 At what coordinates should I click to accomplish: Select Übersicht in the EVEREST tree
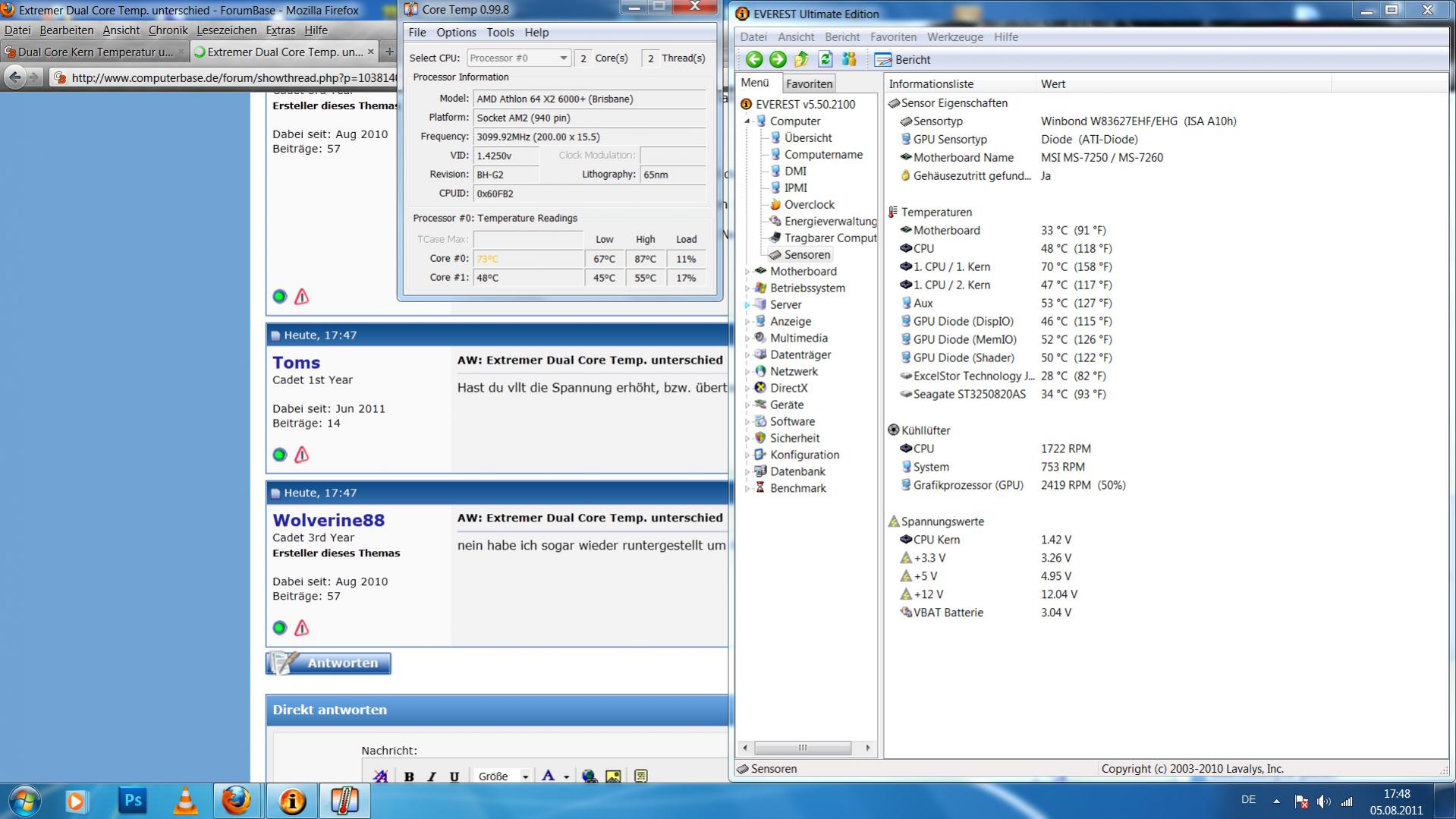pyautogui.click(x=807, y=137)
